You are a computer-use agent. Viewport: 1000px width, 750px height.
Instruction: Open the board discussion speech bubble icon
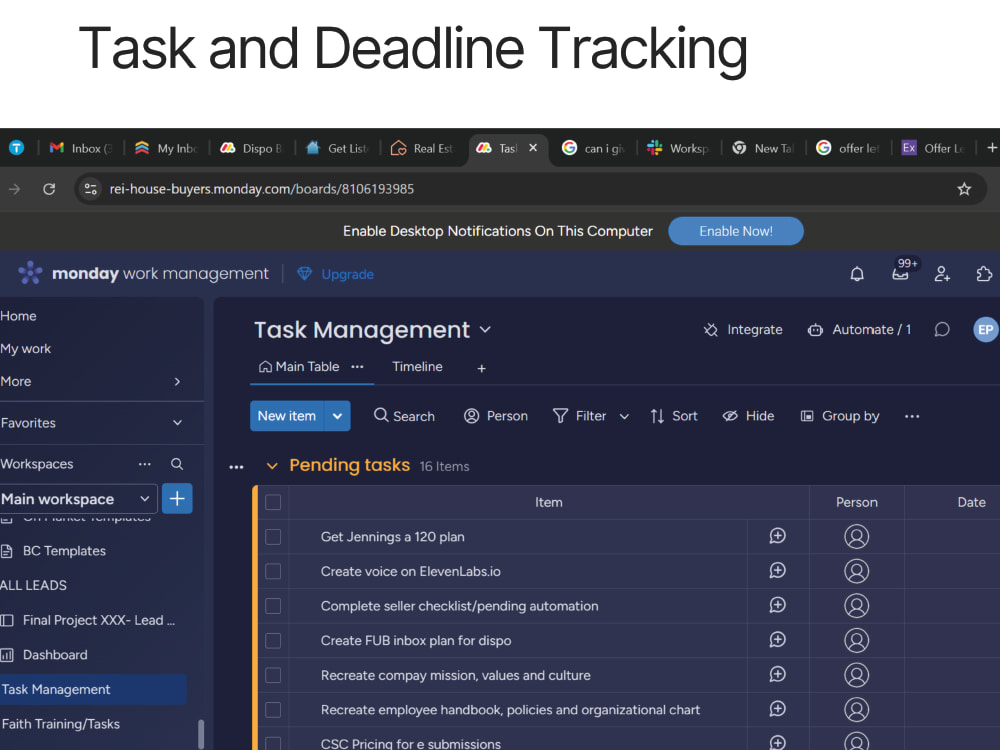[942, 330]
